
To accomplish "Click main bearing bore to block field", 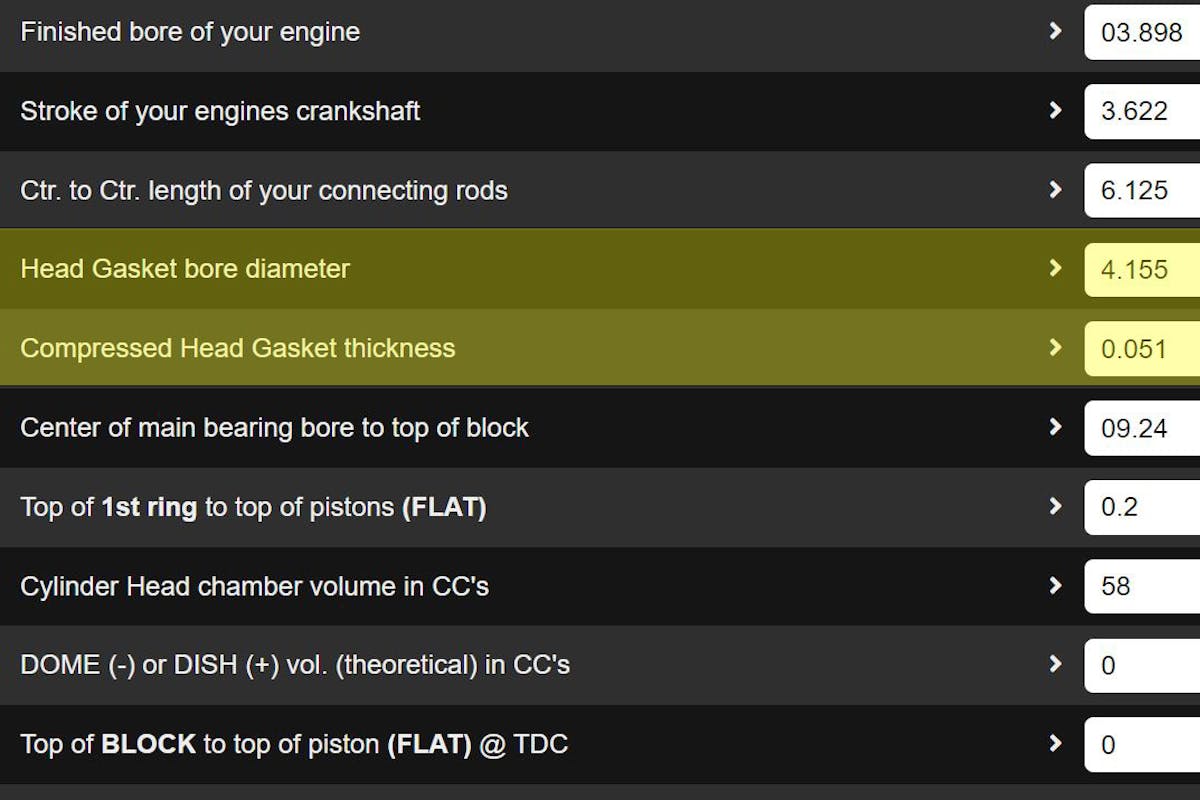I will pos(1142,428).
